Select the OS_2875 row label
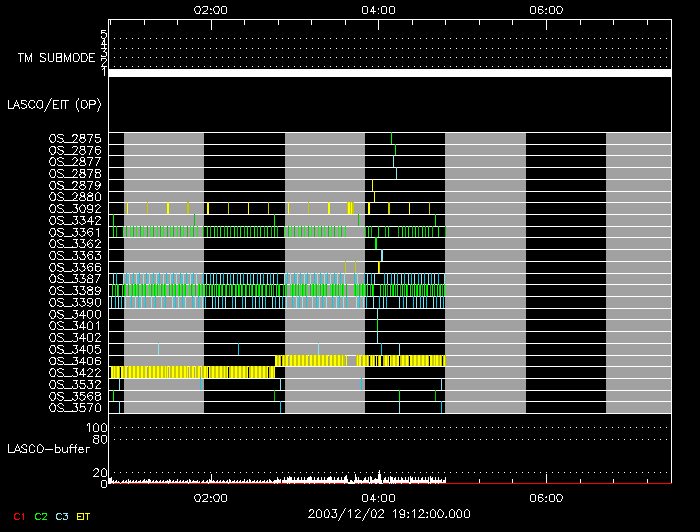Image resolution: width=700 pixels, height=532 pixels. coord(75,138)
